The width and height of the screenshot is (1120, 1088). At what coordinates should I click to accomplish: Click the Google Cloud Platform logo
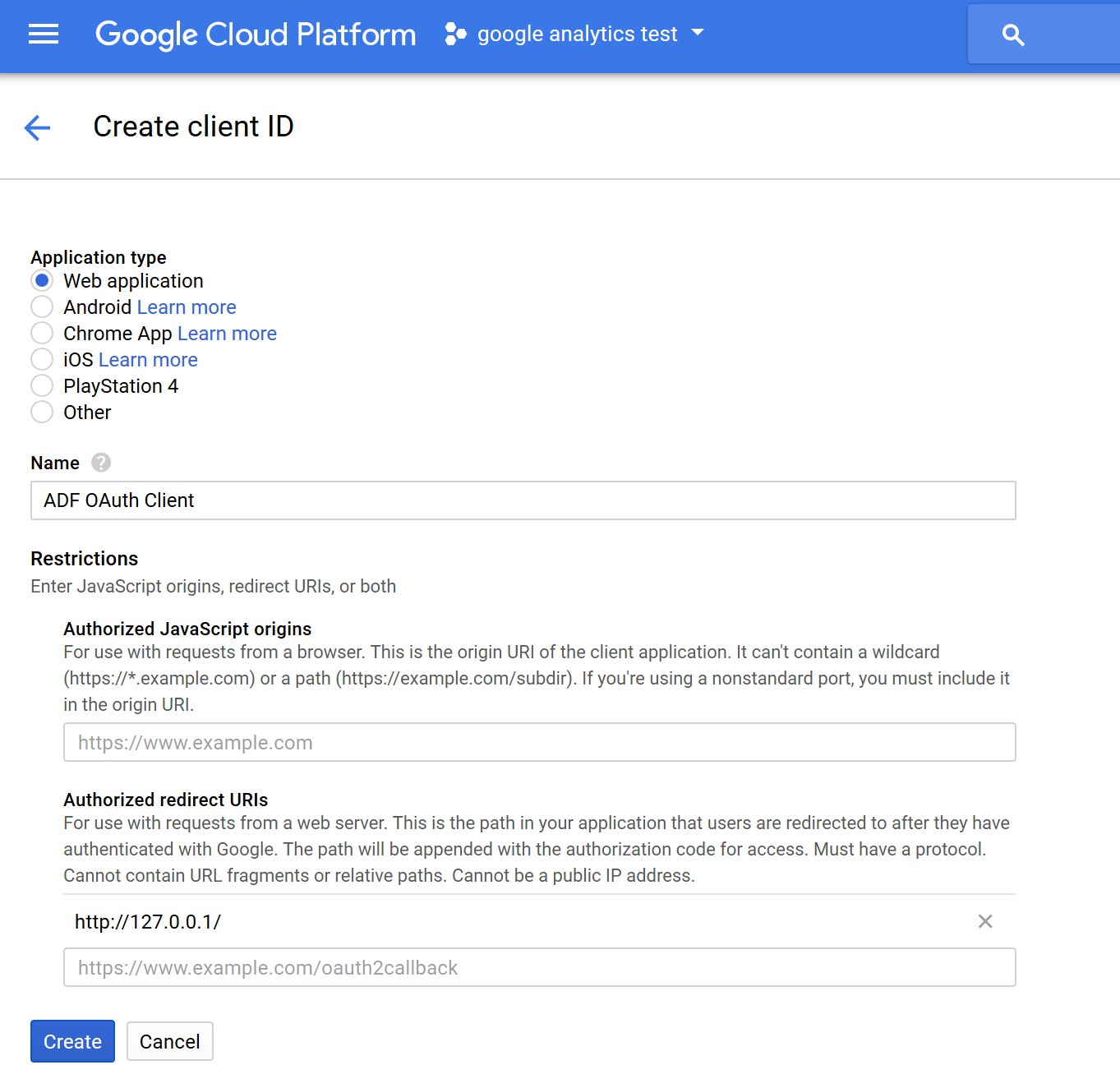(256, 35)
